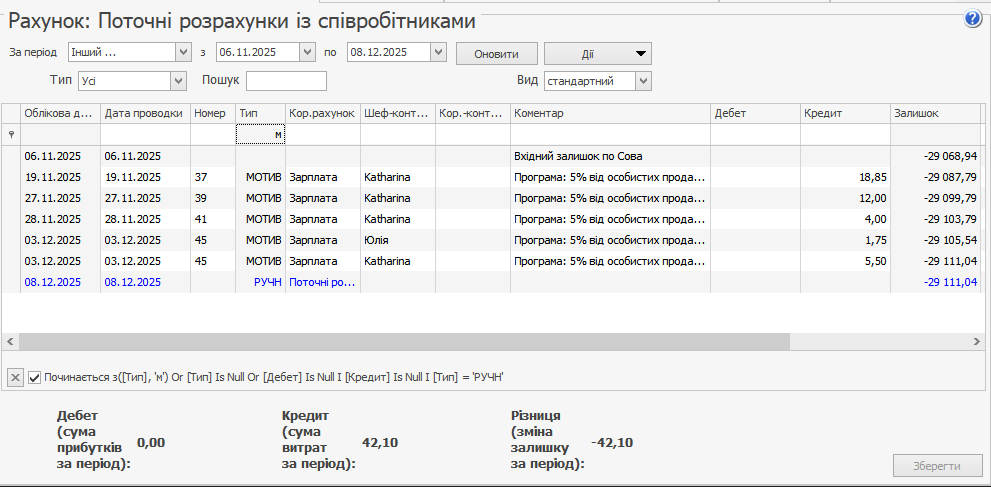Expand the 'Тип' dropdown showing Усі
The image size is (991, 487).
click(x=178, y=81)
